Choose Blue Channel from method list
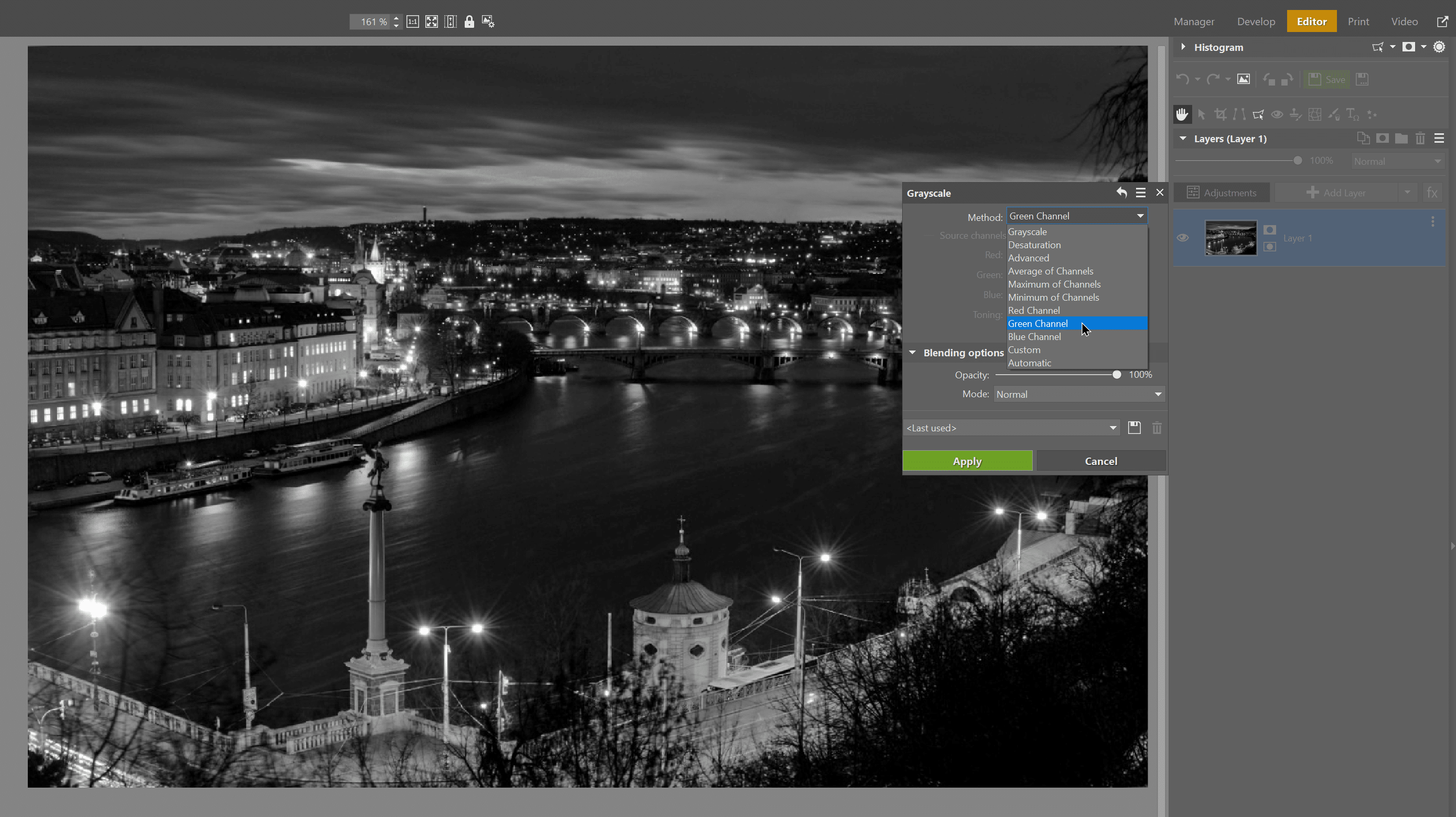Screen dimensions: 1456x817 pos(1077,336)
